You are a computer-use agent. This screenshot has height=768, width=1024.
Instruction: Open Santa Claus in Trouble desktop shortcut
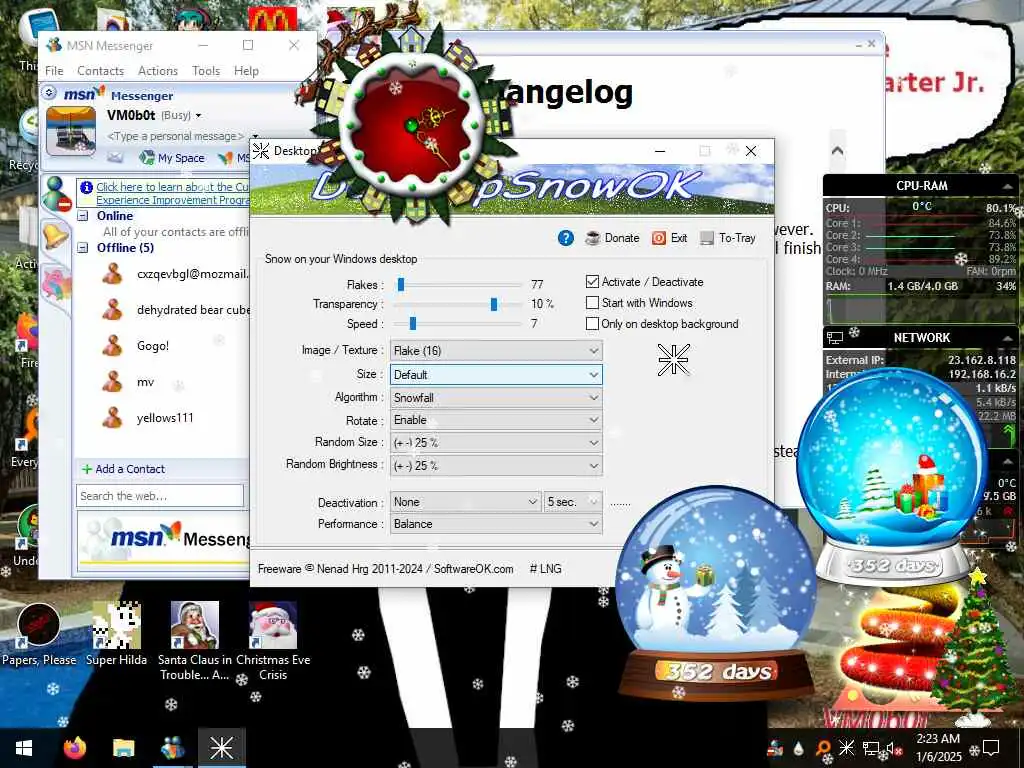[195, 641]
